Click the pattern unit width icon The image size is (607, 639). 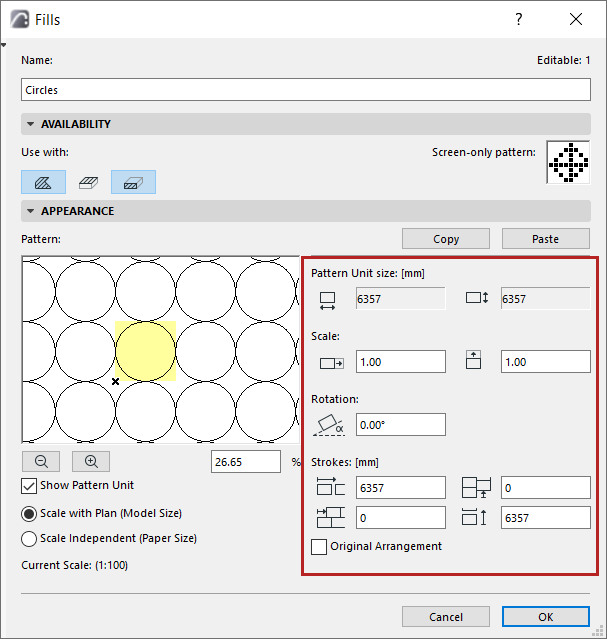point(327,301)
